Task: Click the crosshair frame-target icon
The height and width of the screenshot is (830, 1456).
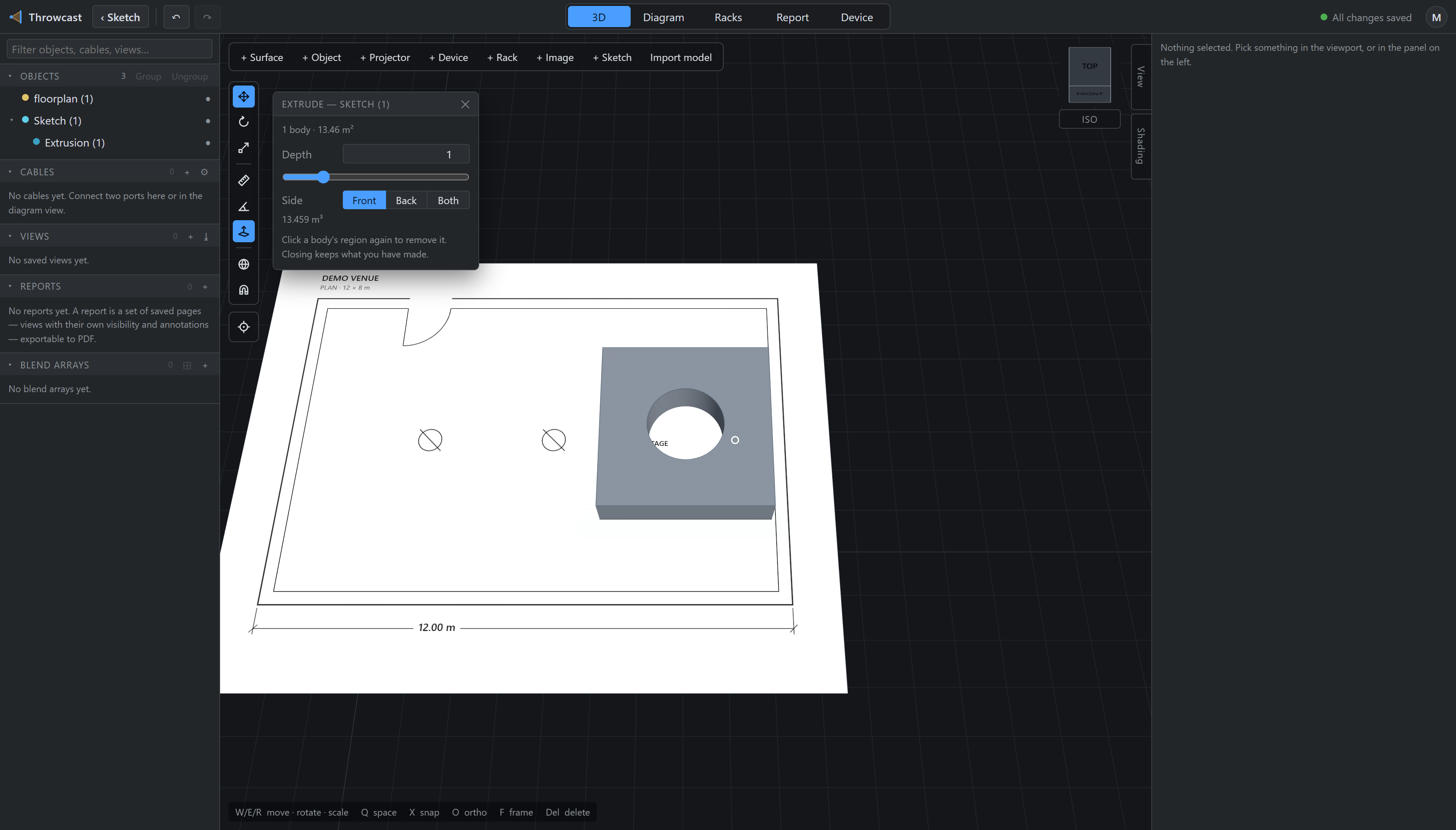Action: 243,326
